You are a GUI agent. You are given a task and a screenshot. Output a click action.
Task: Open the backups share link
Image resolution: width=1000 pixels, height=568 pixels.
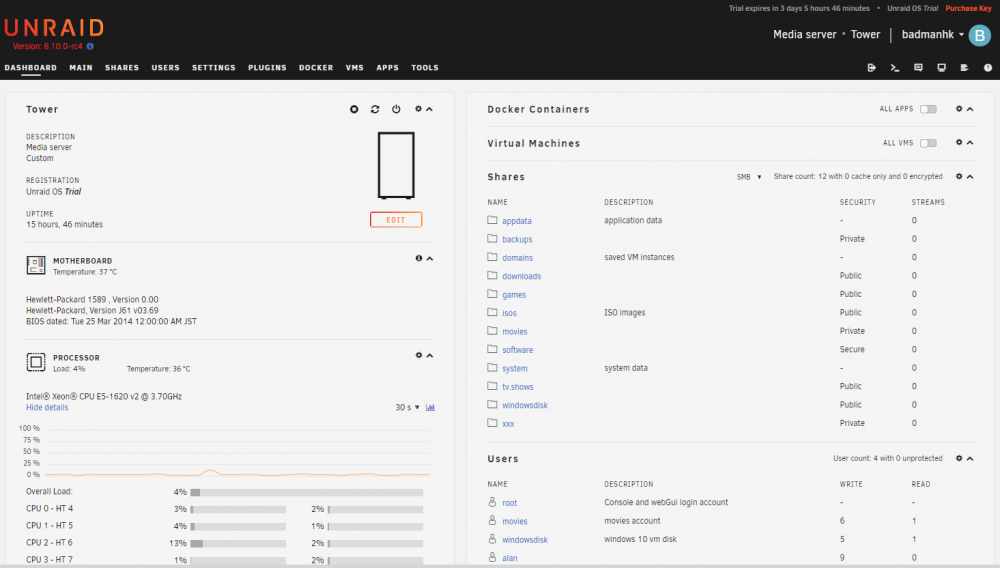(x=517, y=239)
